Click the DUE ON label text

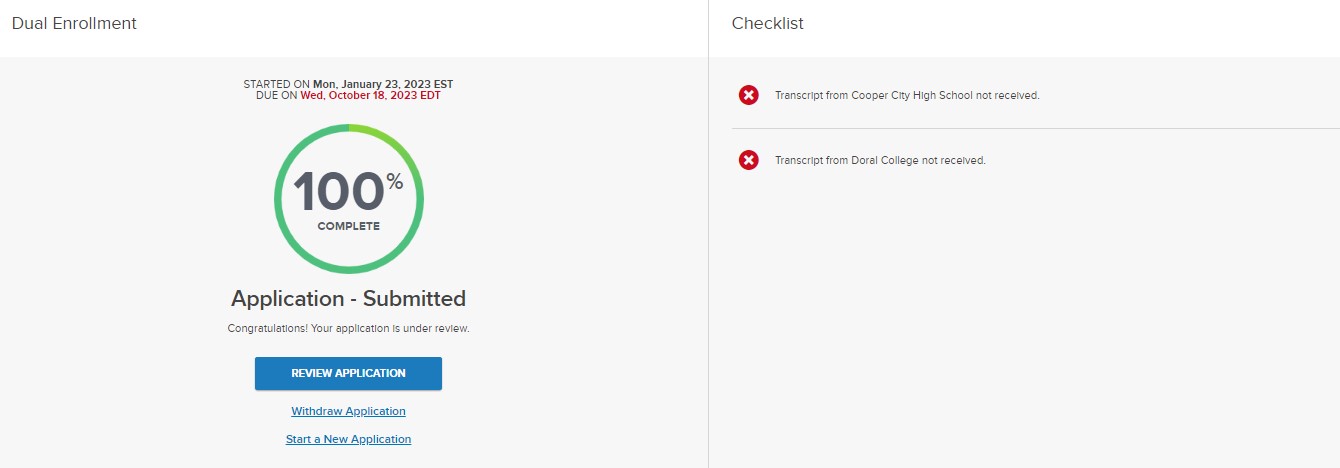[277, 96]
